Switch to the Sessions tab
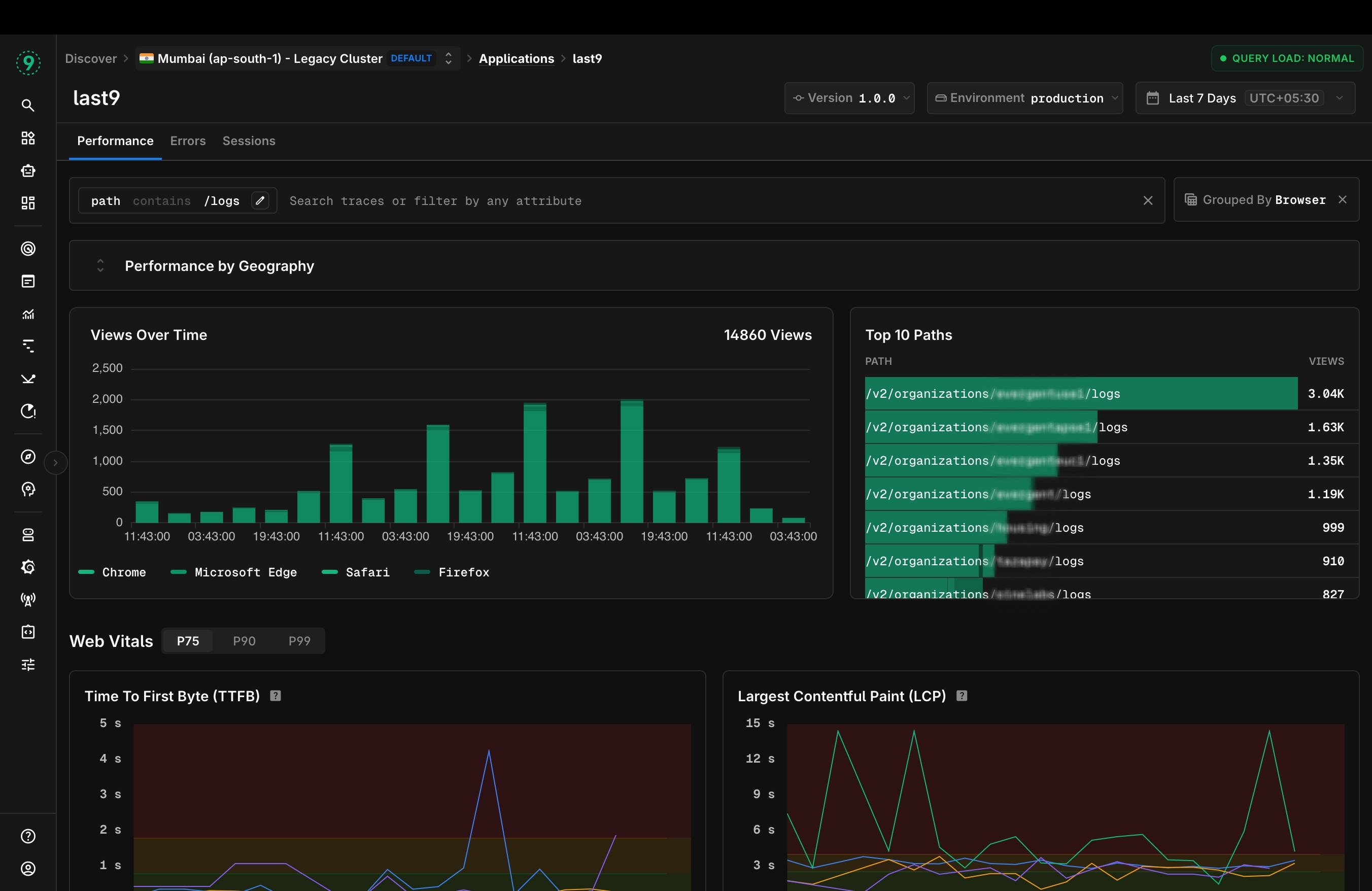 pos(249,141)
